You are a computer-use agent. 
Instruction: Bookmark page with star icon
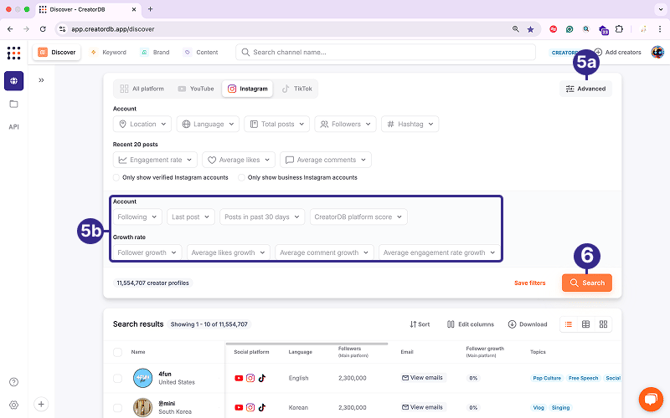[530, 29]
